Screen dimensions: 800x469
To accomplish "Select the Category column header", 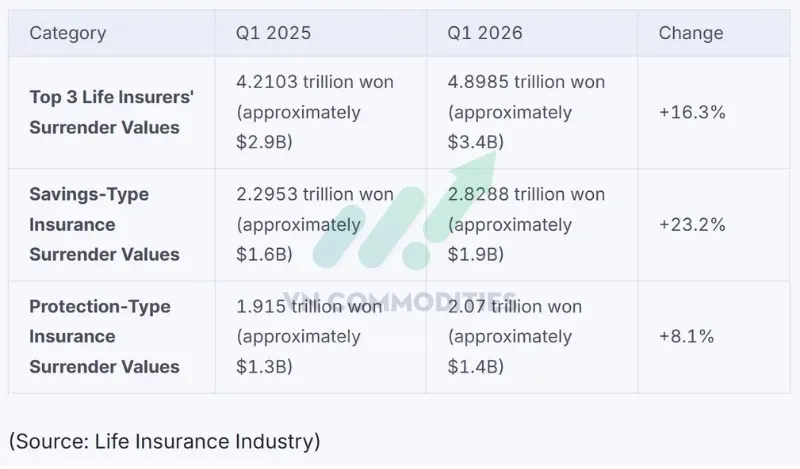I will pyautogui.click(x=68, y=33).
